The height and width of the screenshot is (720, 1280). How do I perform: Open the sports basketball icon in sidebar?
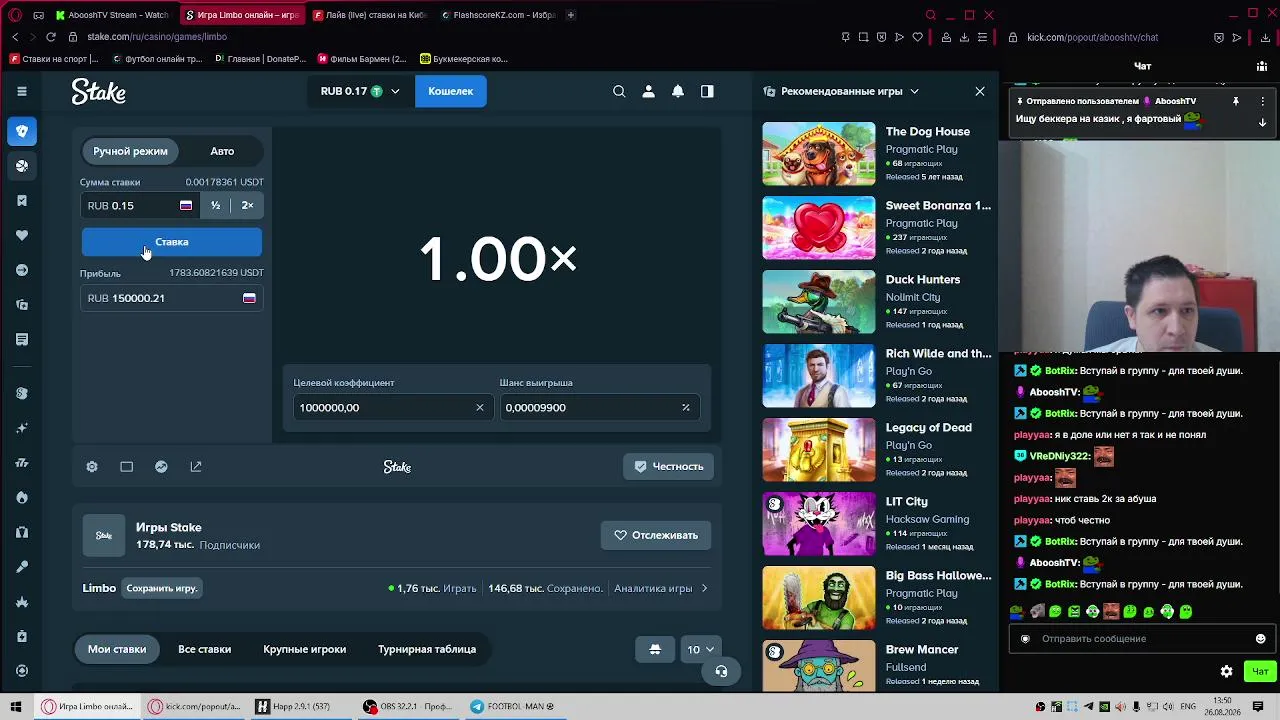point(22,166)
